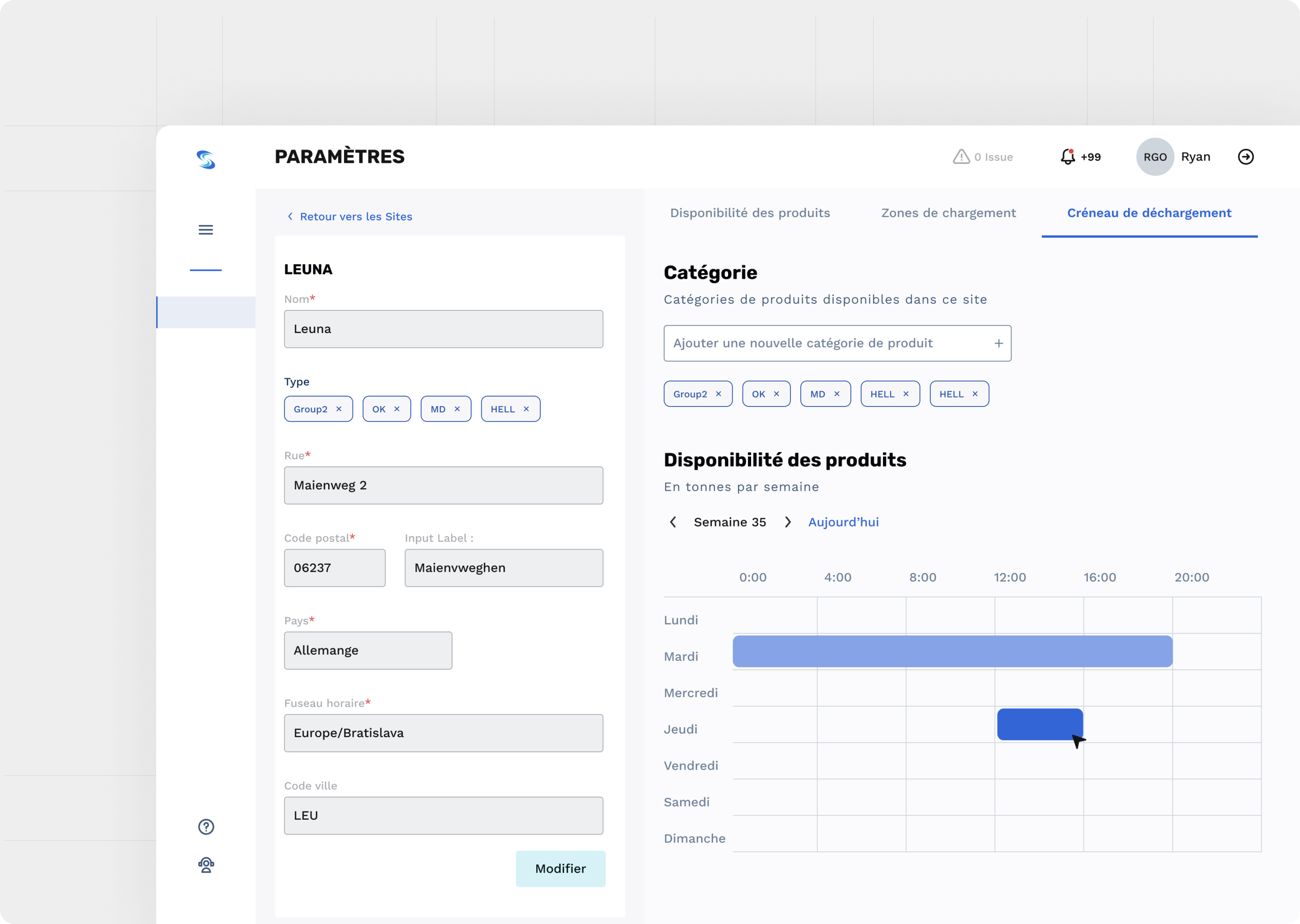1300x924 pixels.
Task: Click the help question mark icon
Action: tap(205, 827)
